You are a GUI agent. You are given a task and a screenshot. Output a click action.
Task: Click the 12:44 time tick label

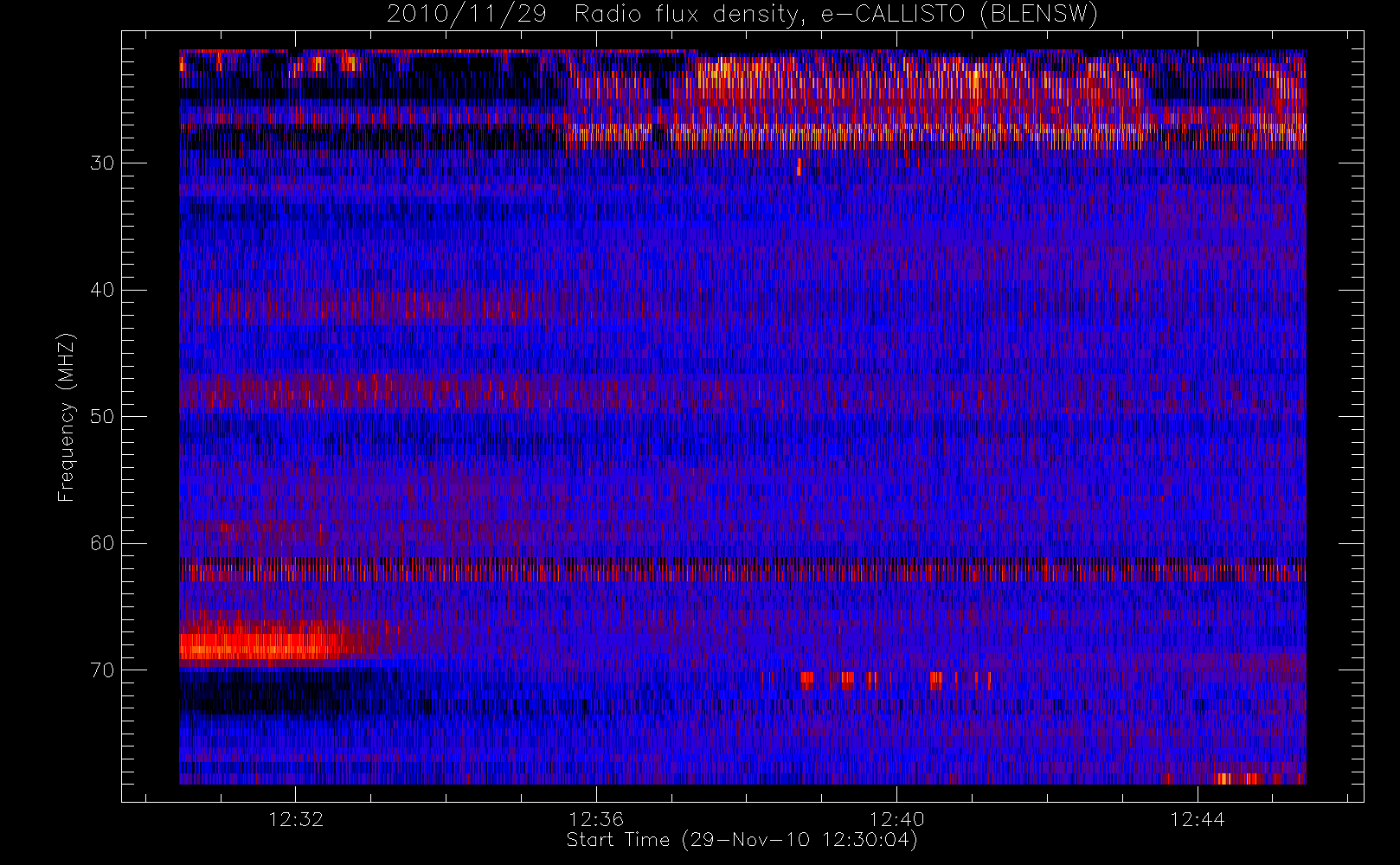[x=1198, y=819]
